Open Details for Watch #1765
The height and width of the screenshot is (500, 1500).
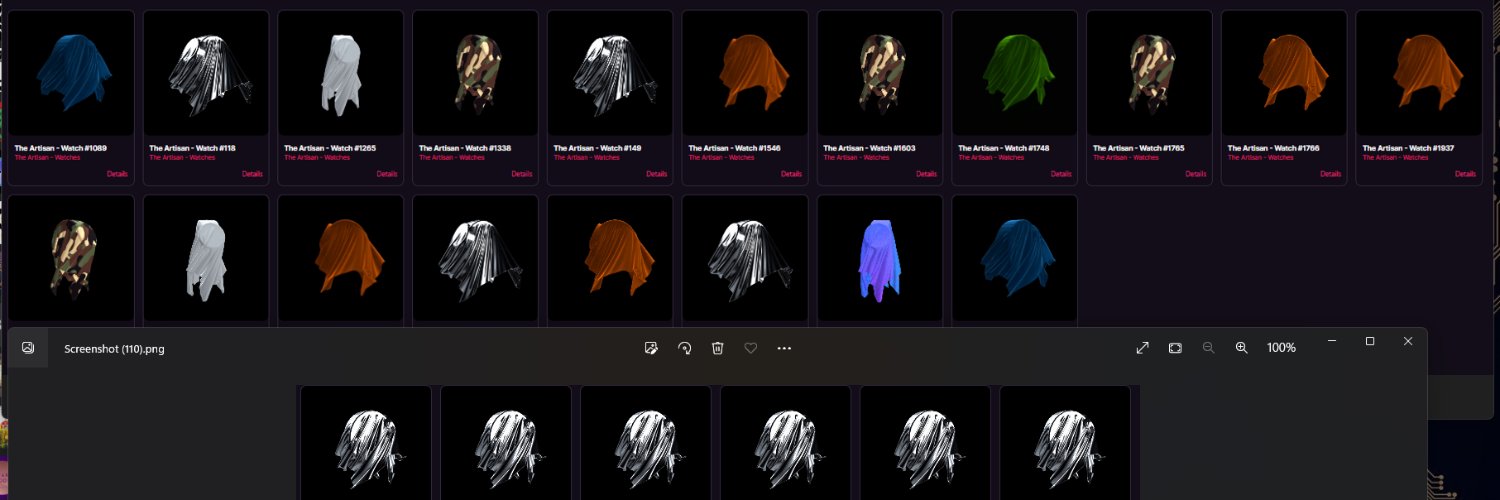pyautogui.click(x=1196, y=174)
